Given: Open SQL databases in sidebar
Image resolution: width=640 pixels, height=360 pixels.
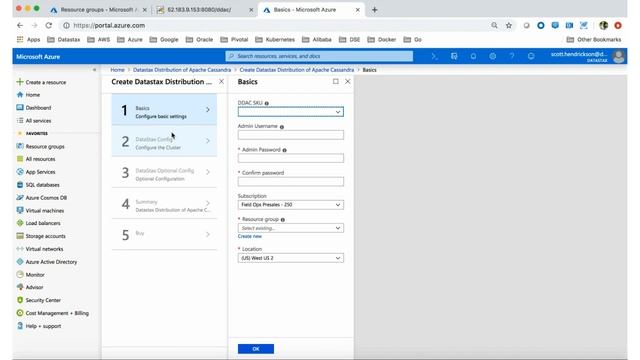Looking at the screenshot, I should [x=38, y=185].
